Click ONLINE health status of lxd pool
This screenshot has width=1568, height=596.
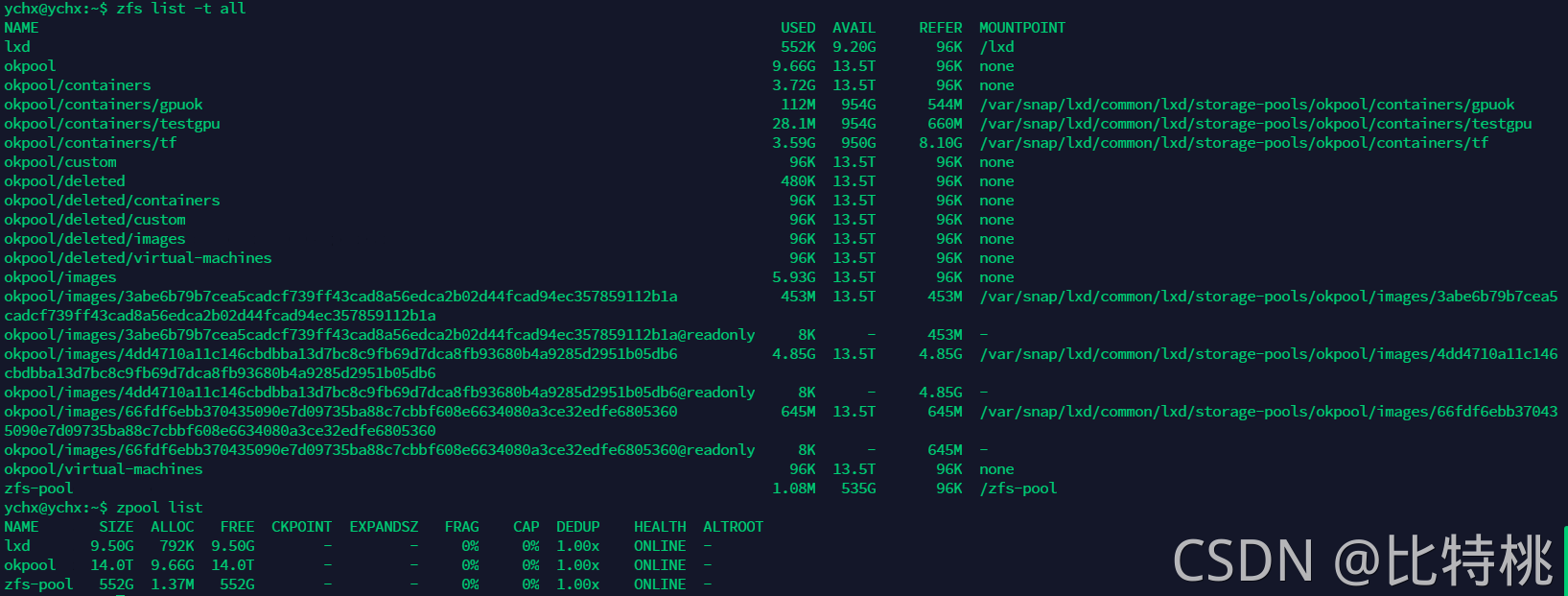[x=660, y=546]
